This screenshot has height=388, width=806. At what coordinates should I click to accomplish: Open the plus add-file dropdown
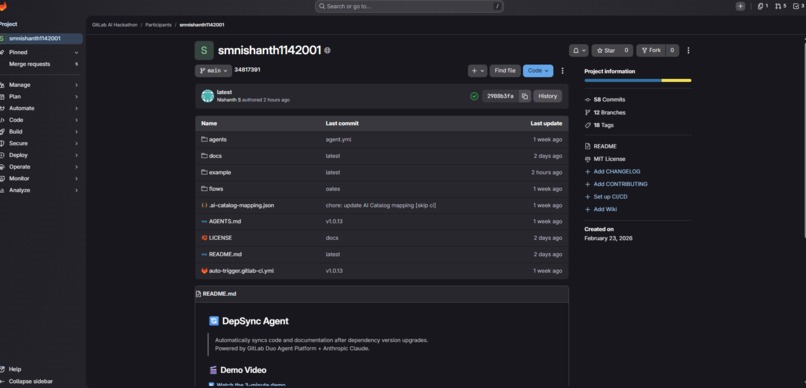[477, 71]
